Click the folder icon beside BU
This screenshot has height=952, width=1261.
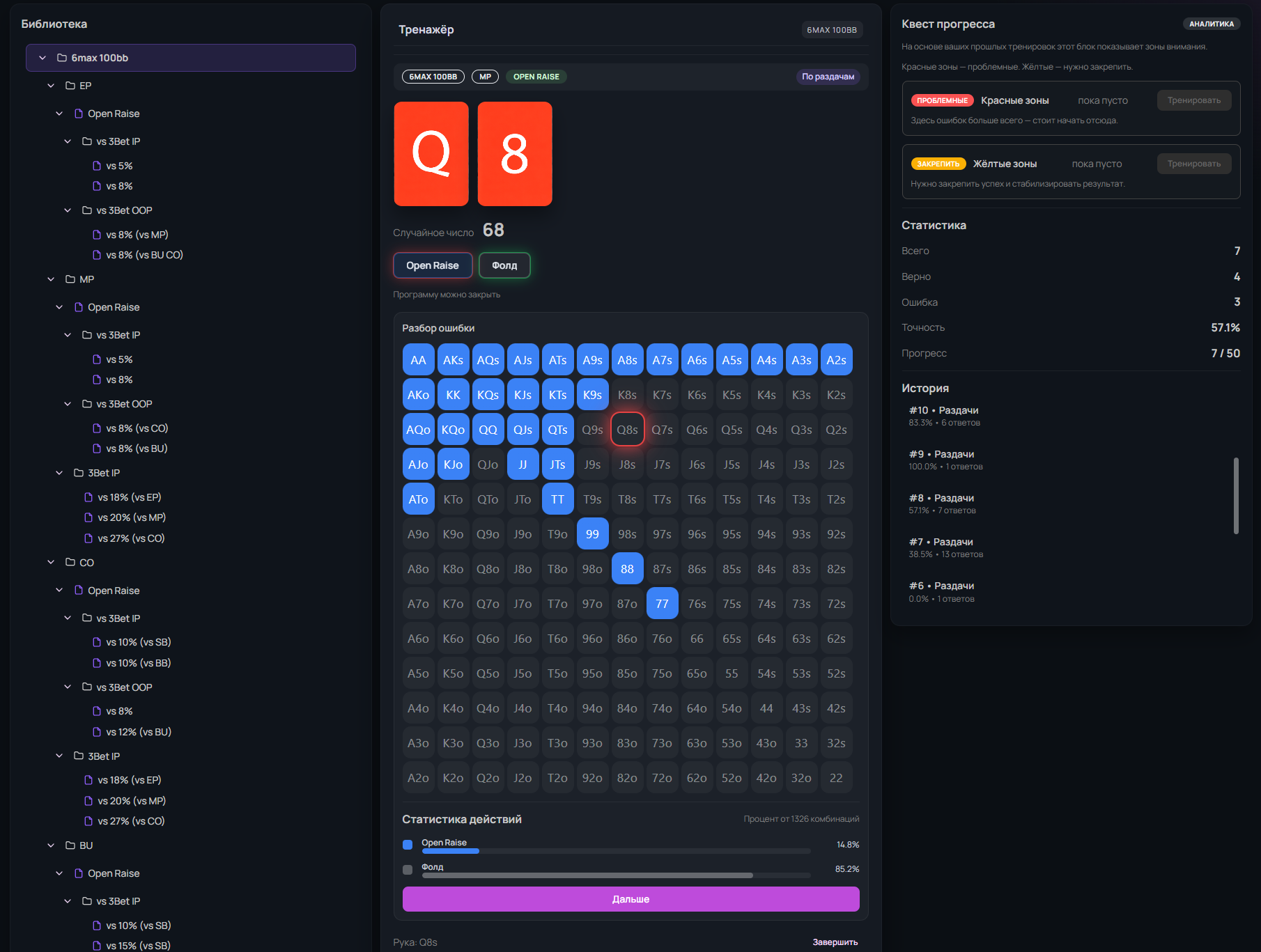tap(70, 845)
